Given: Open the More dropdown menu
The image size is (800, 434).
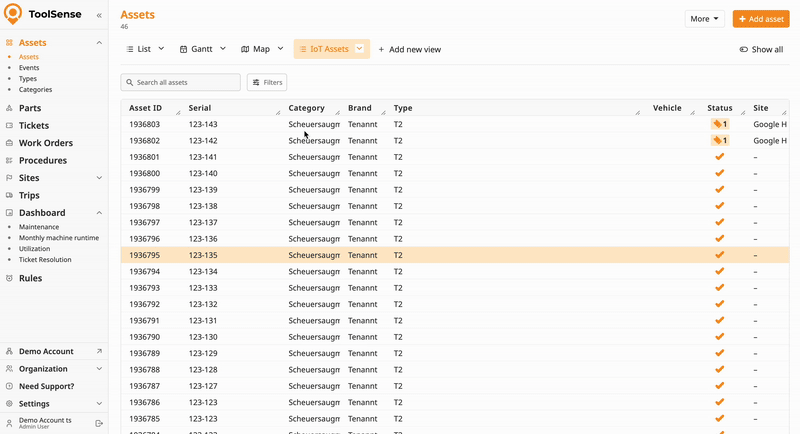Looking at the screenshot, I should point(705,19).
